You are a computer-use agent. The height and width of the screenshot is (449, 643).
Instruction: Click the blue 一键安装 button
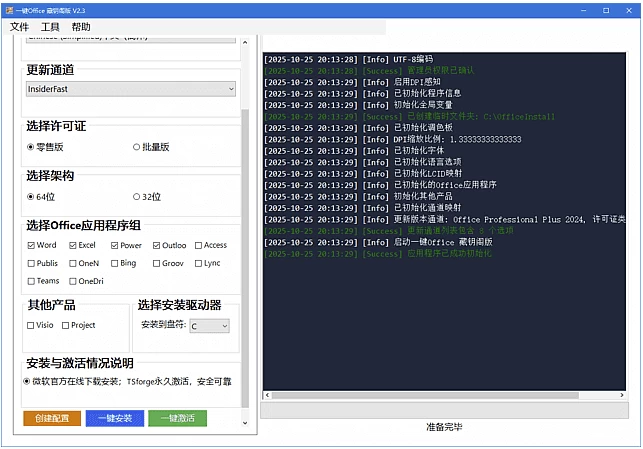(115, 418)
